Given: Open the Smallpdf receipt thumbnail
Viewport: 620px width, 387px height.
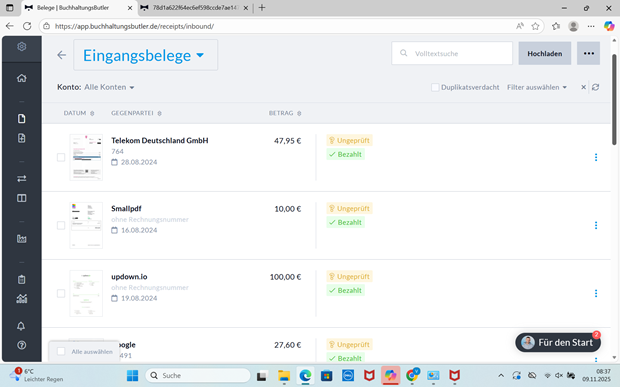Looking at the screenshot, I should [x=86, y=225].
